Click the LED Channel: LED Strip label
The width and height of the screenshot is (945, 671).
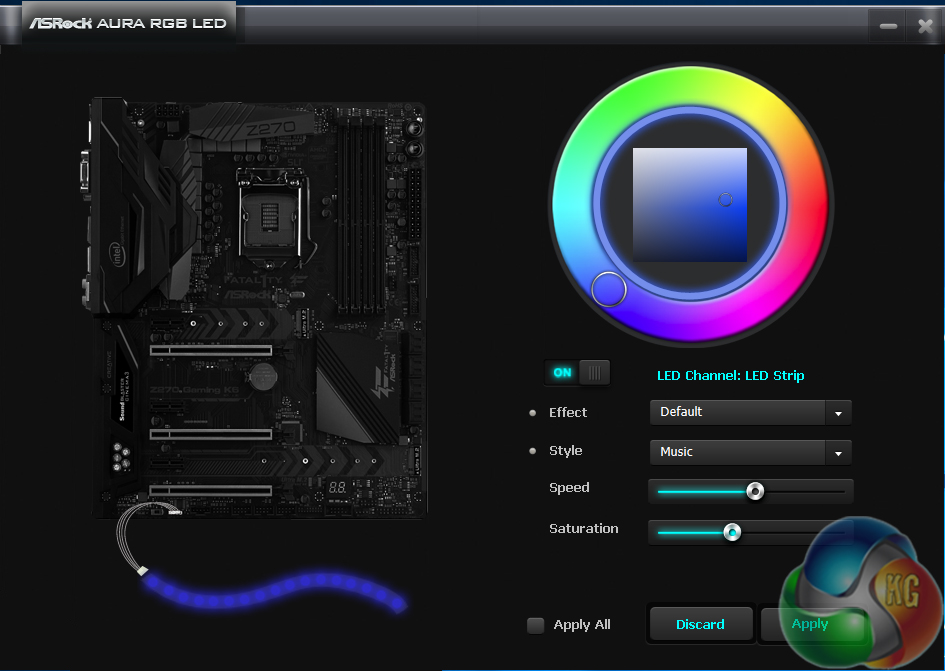[x=730, y=376]
